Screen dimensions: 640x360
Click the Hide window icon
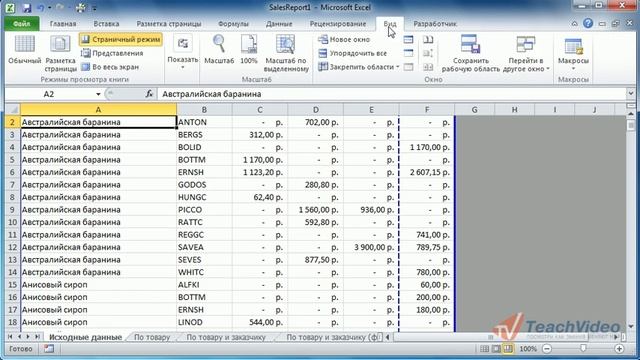408,53
